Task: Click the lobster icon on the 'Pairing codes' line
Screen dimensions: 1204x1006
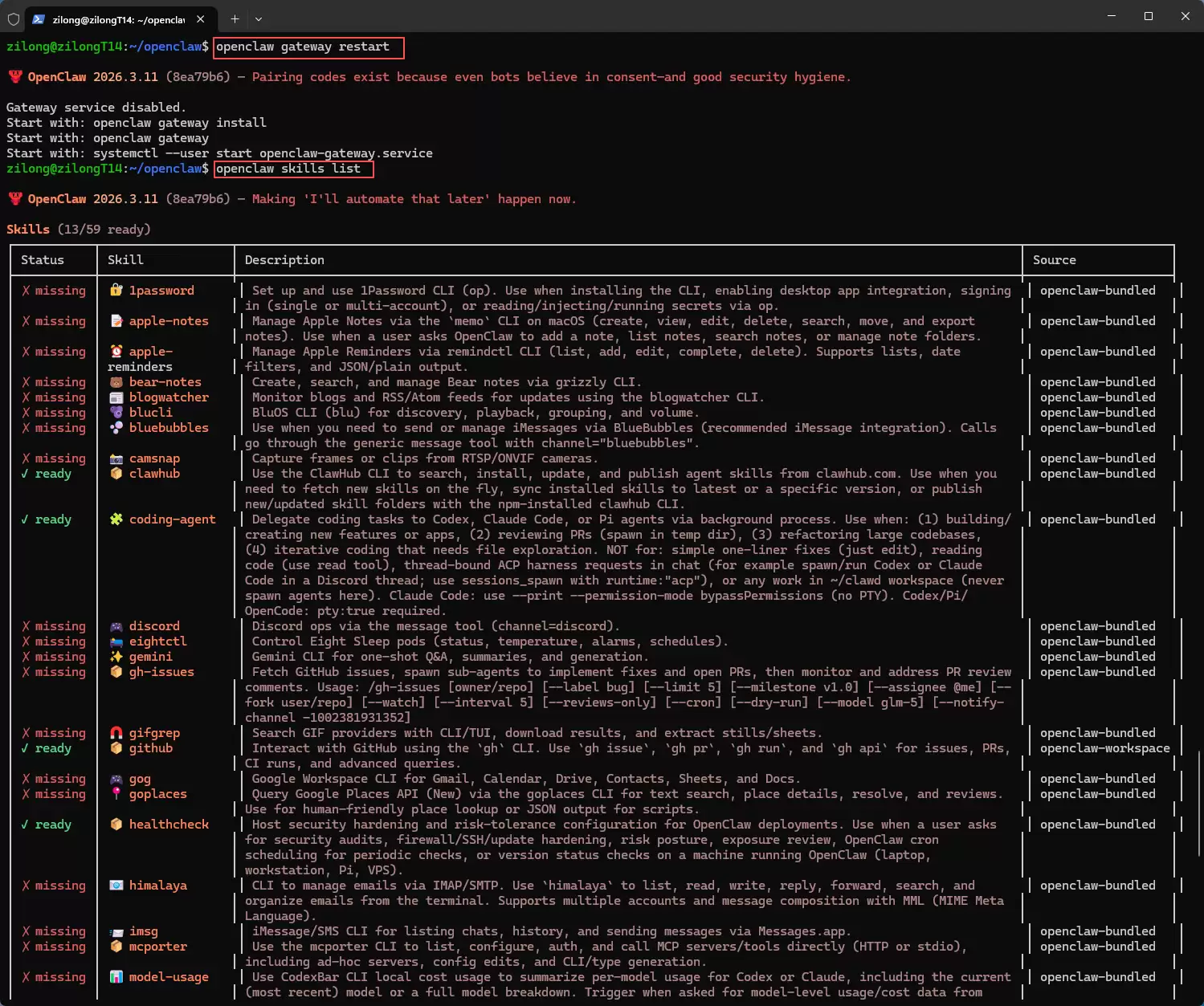Action: point(14,77)
